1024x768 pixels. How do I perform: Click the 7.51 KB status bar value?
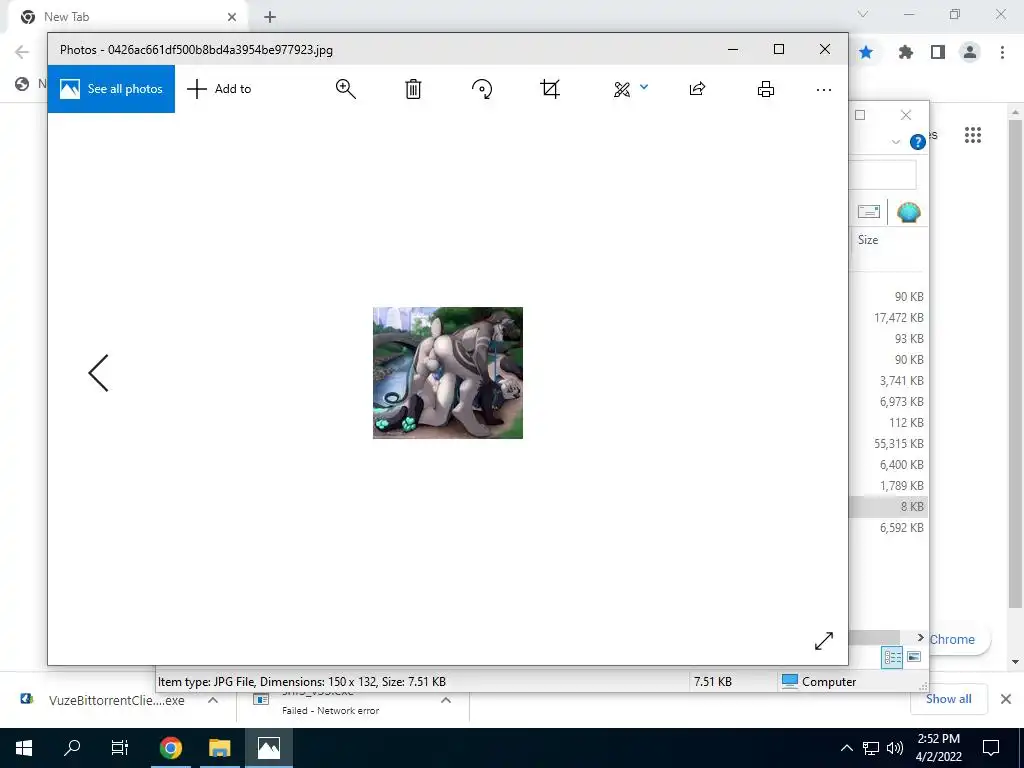tap(712, 682)
